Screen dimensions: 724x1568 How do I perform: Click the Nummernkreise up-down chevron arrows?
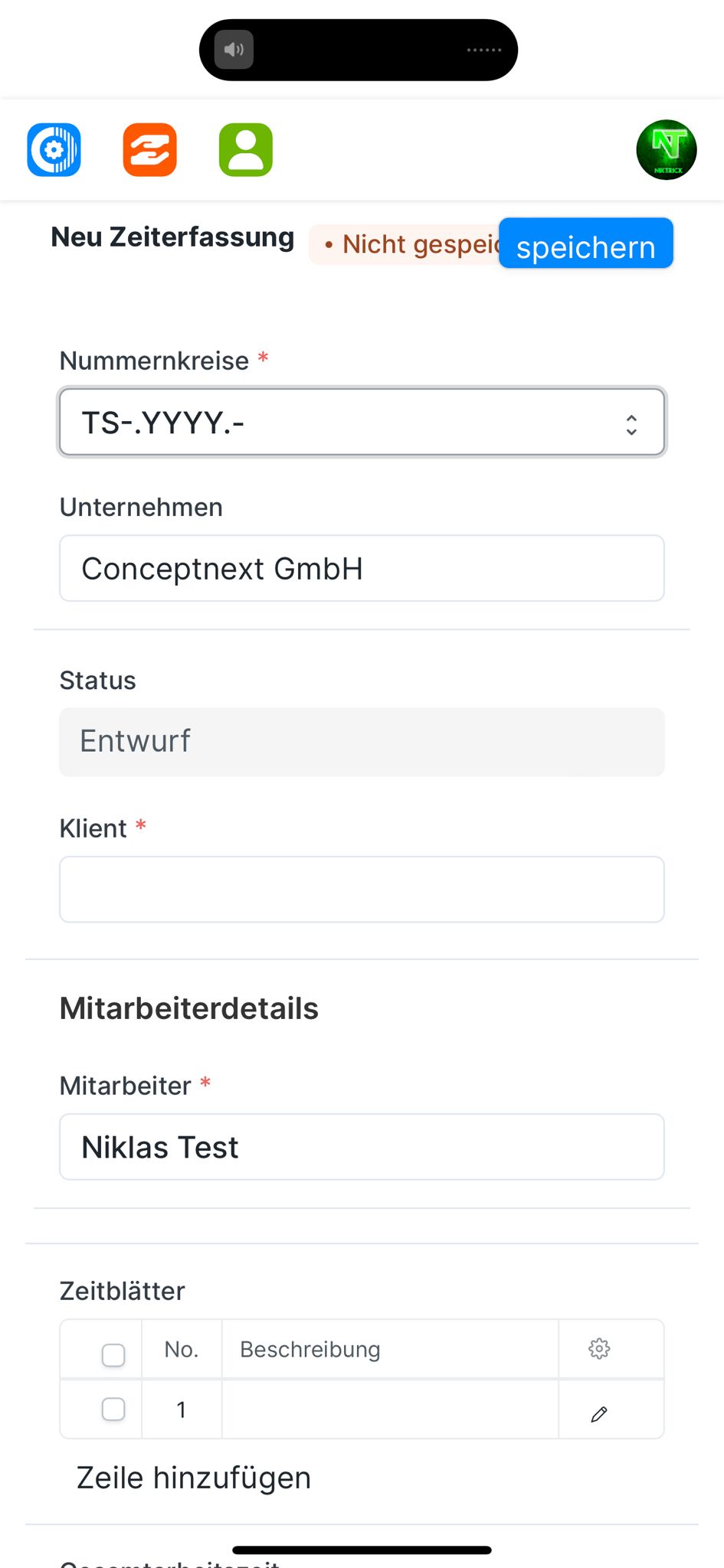[631, 424]
